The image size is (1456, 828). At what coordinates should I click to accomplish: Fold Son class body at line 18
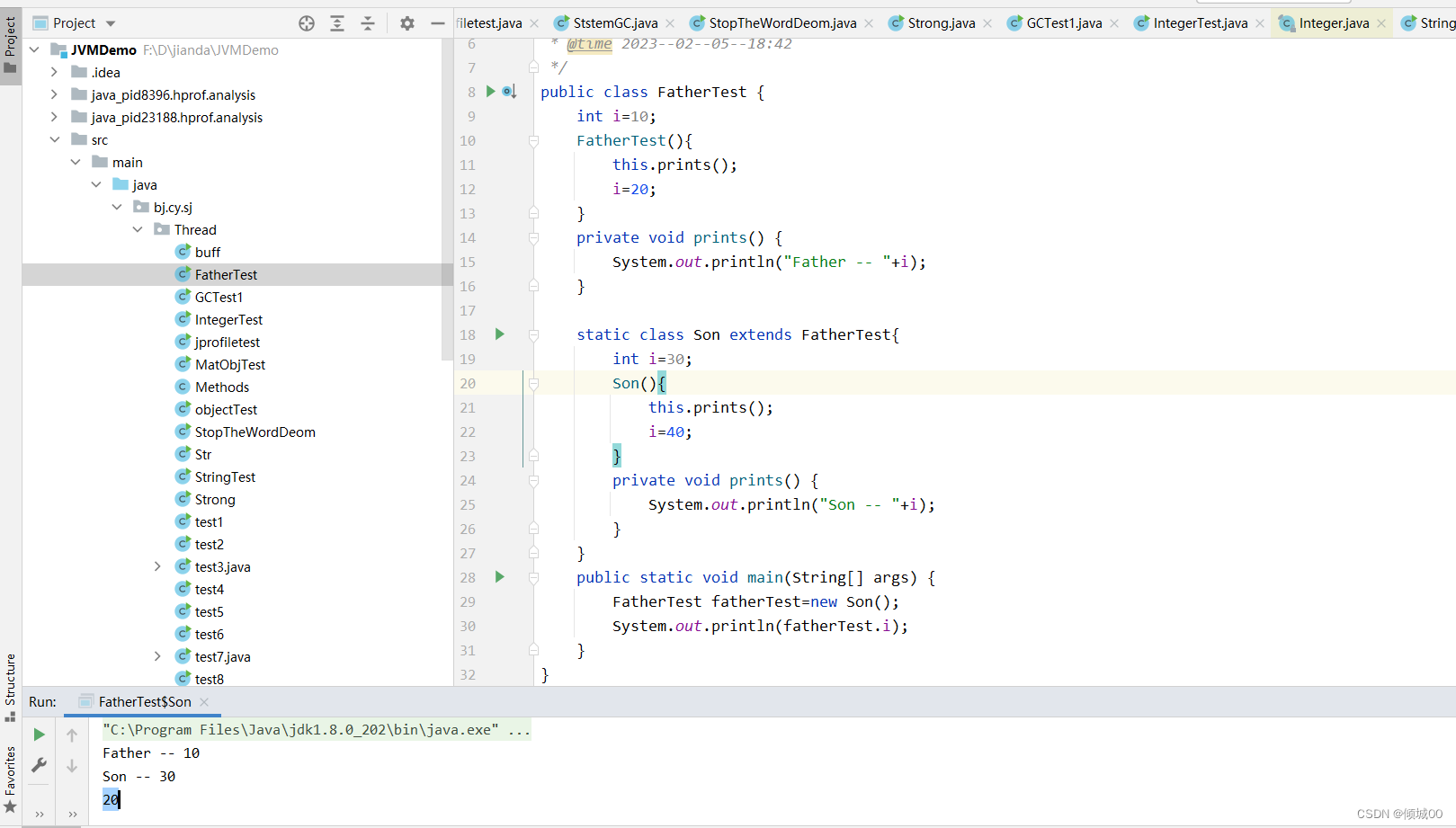tap(533, 334)
